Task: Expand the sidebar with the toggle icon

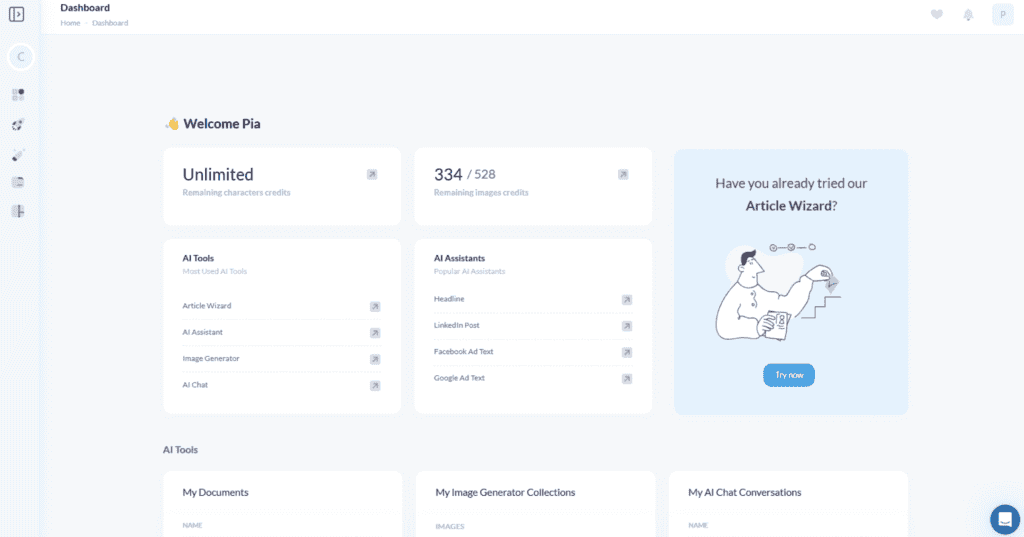Action: (x=16, y=14)
